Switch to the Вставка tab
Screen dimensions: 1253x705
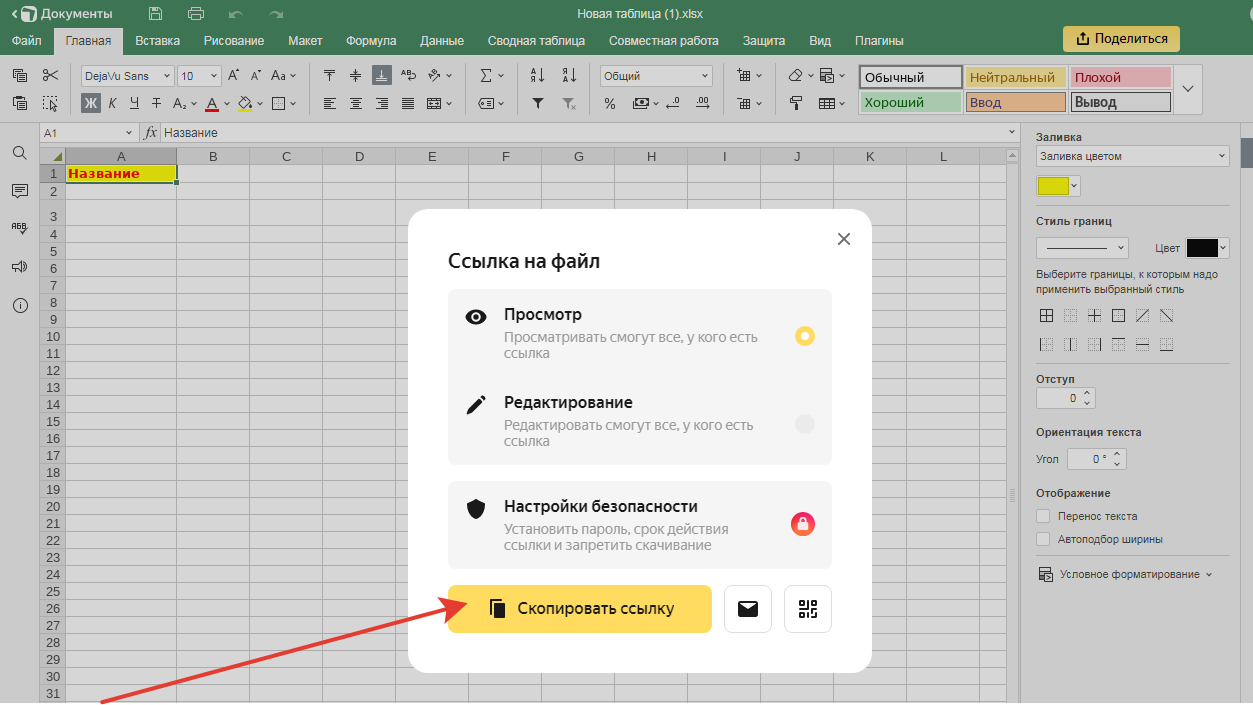[x=158, y=41]
